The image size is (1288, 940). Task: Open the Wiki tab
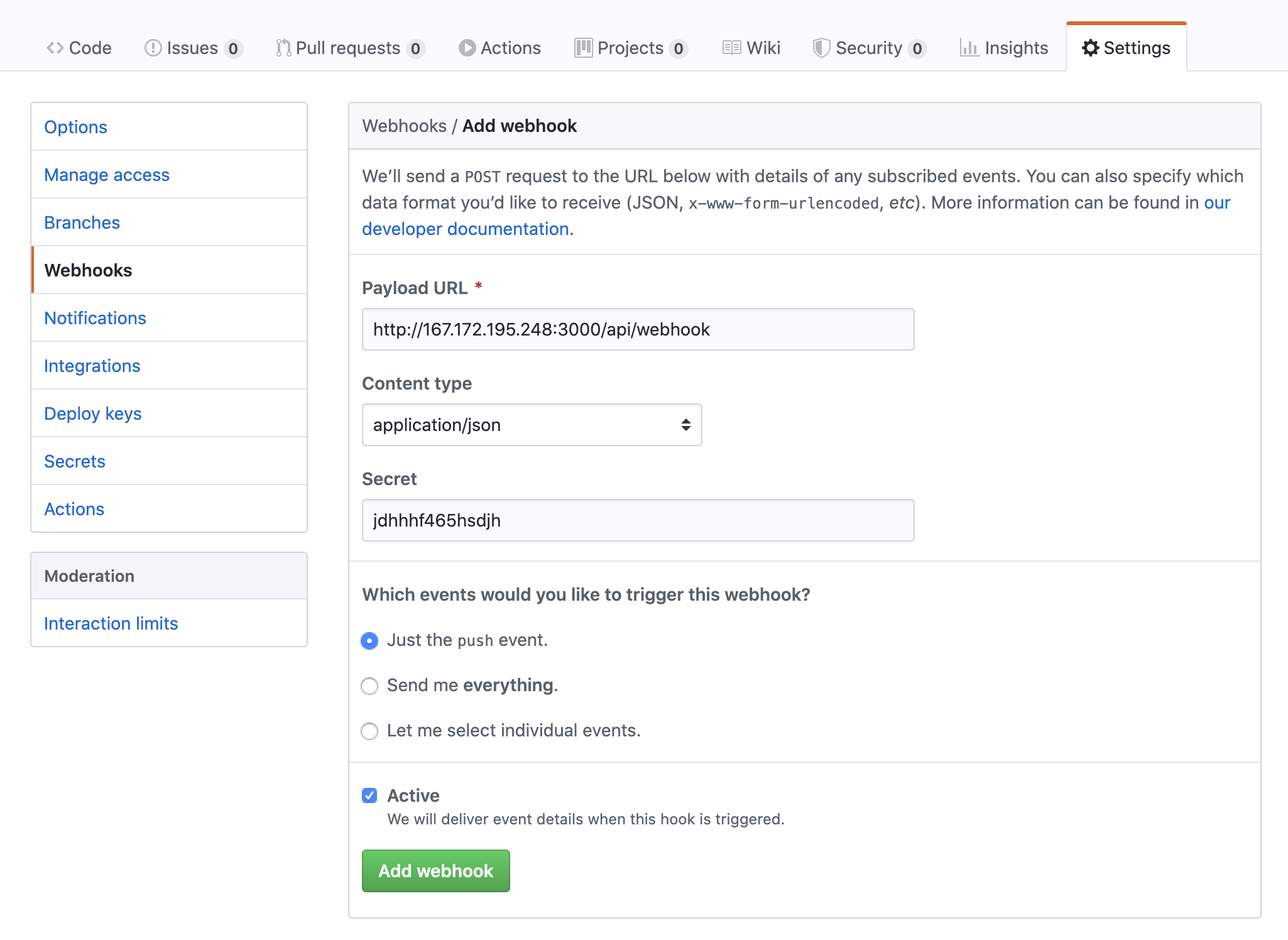click(751, 48)
